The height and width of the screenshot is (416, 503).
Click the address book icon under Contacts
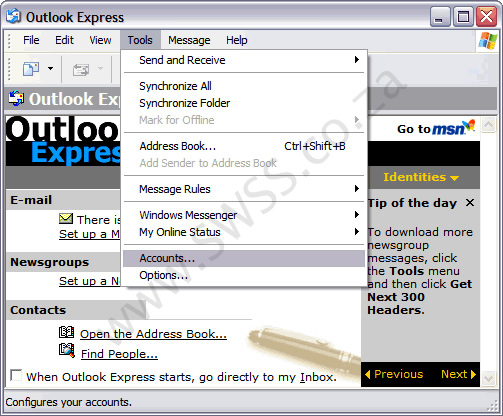tap(67, 332)
